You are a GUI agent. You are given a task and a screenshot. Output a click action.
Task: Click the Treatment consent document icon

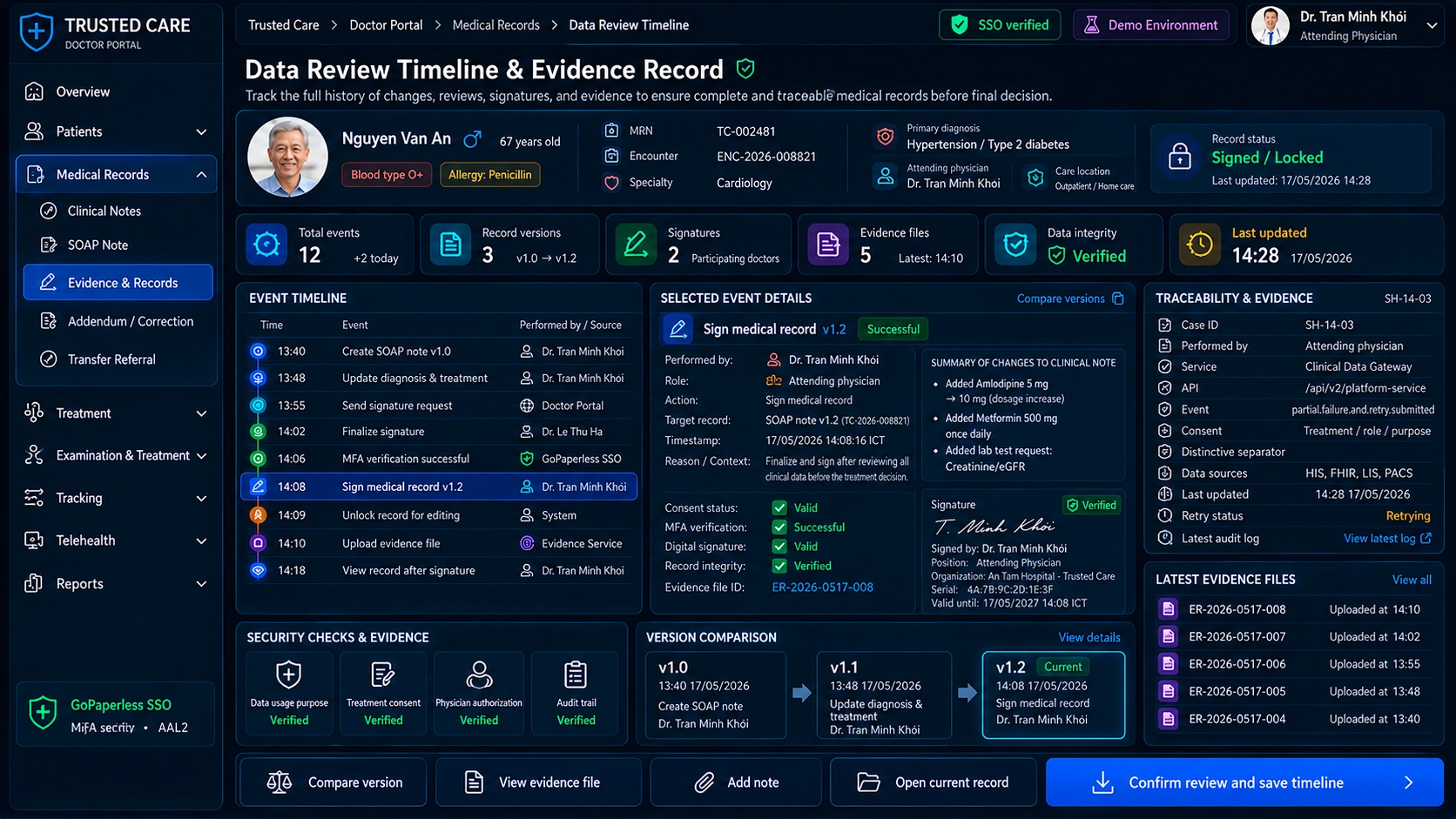[383, 675]
